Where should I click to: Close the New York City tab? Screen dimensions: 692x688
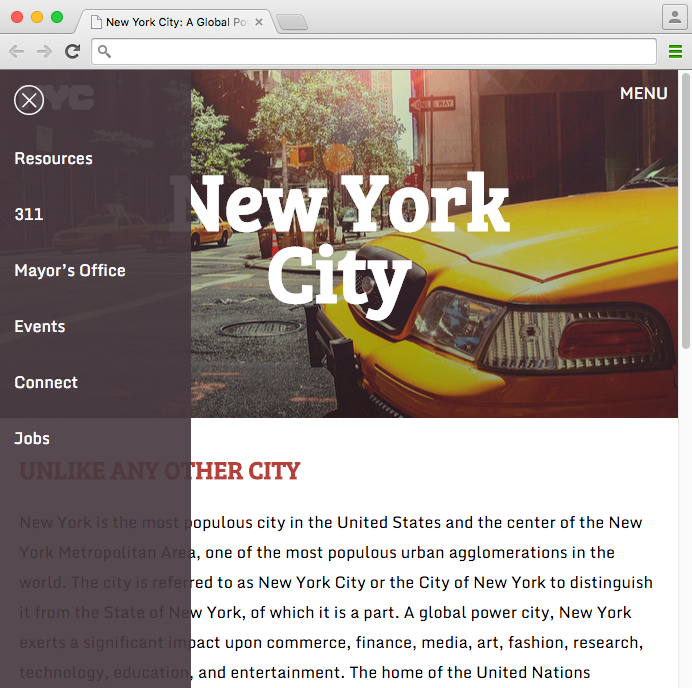click(x=259, y=22)
